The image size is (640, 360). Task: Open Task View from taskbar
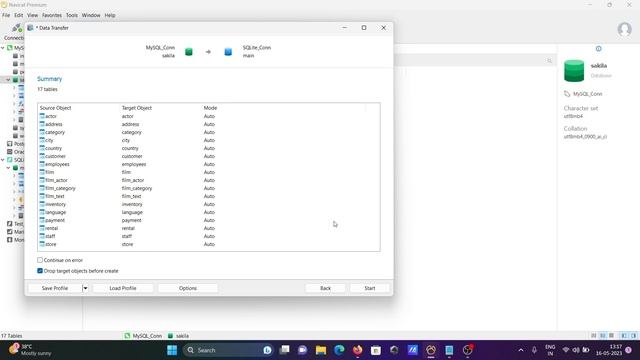pos(284,350)
